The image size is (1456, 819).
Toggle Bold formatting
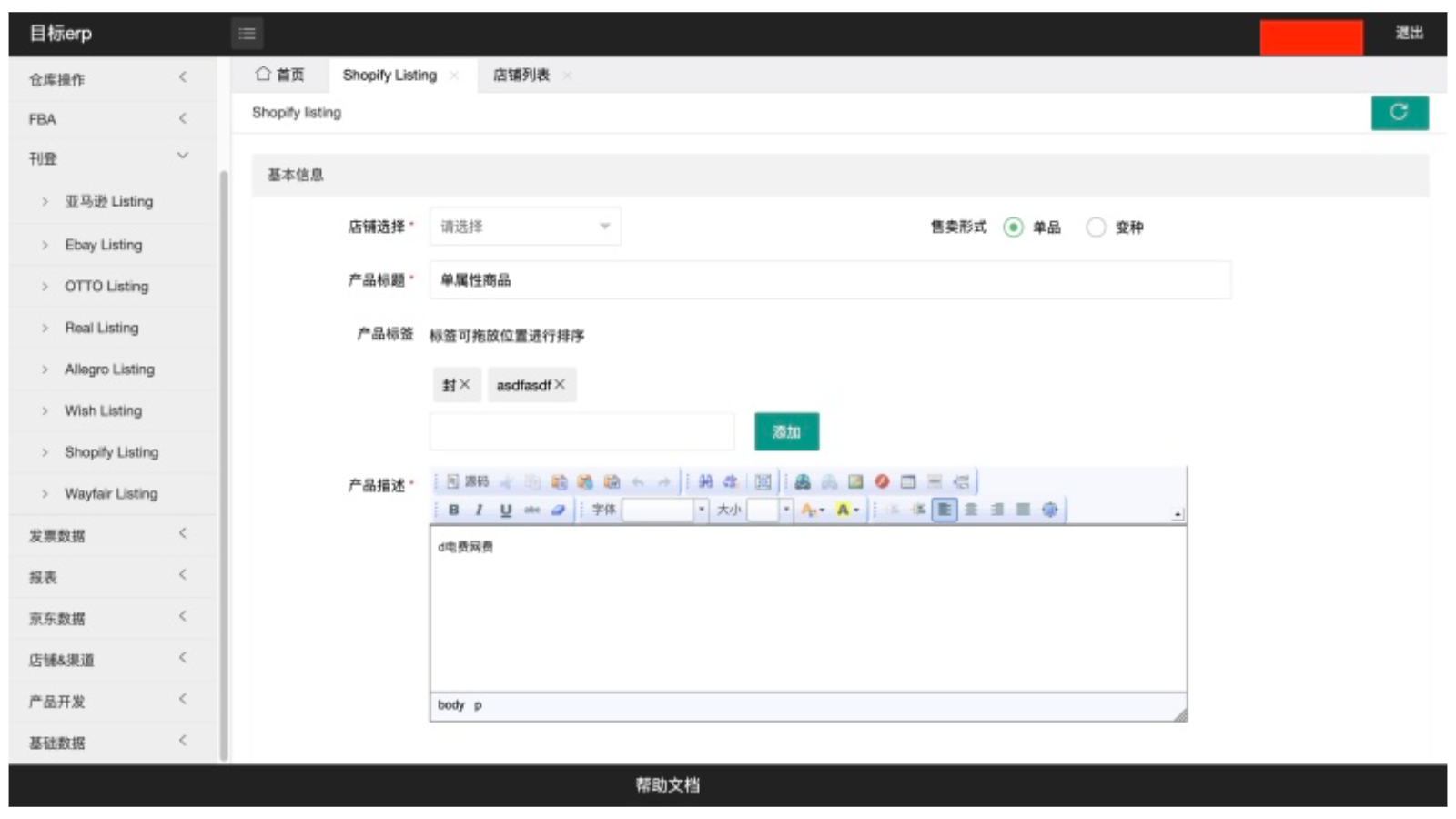453,510
